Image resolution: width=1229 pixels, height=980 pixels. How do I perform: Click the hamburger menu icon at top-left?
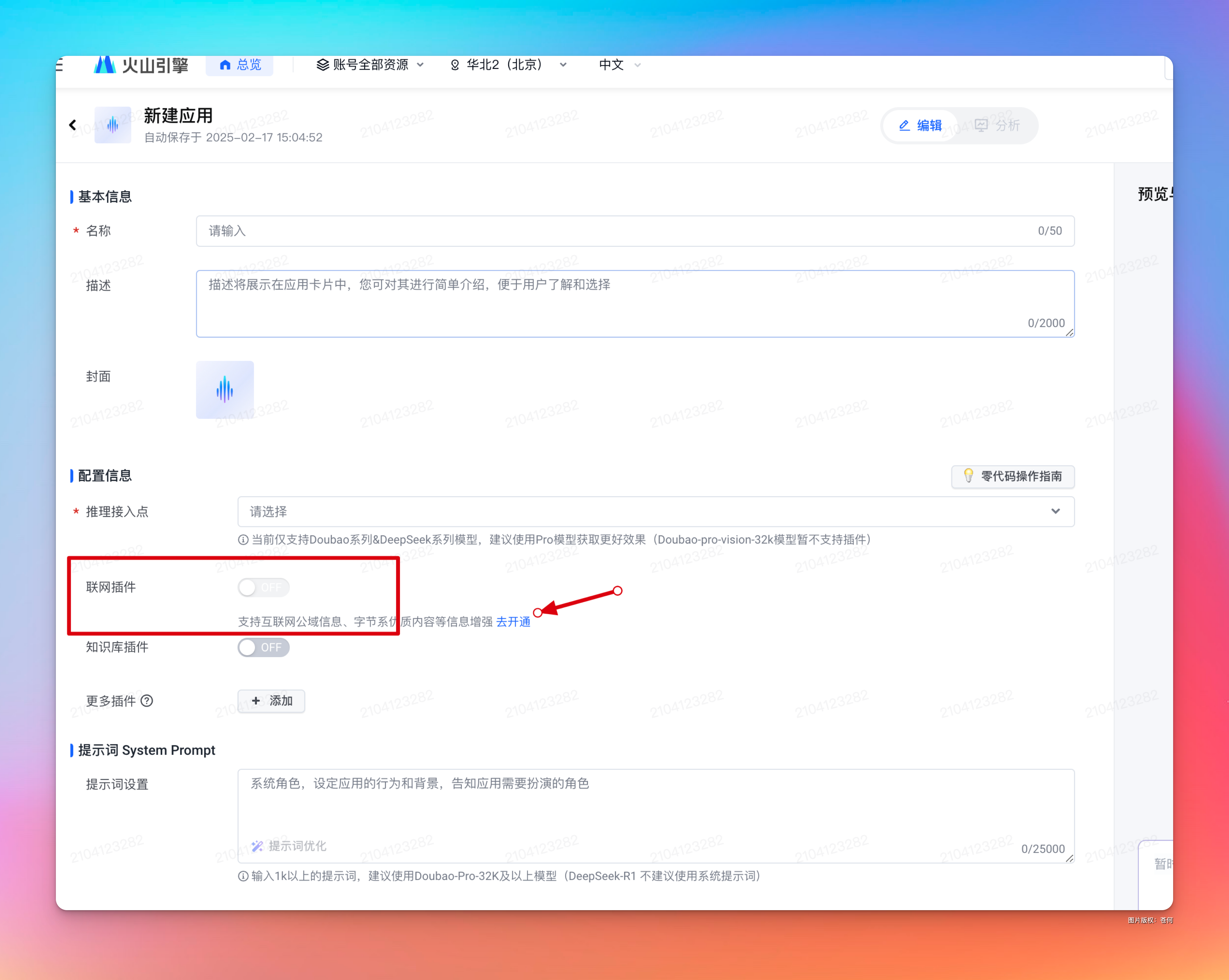coord(59,65)
